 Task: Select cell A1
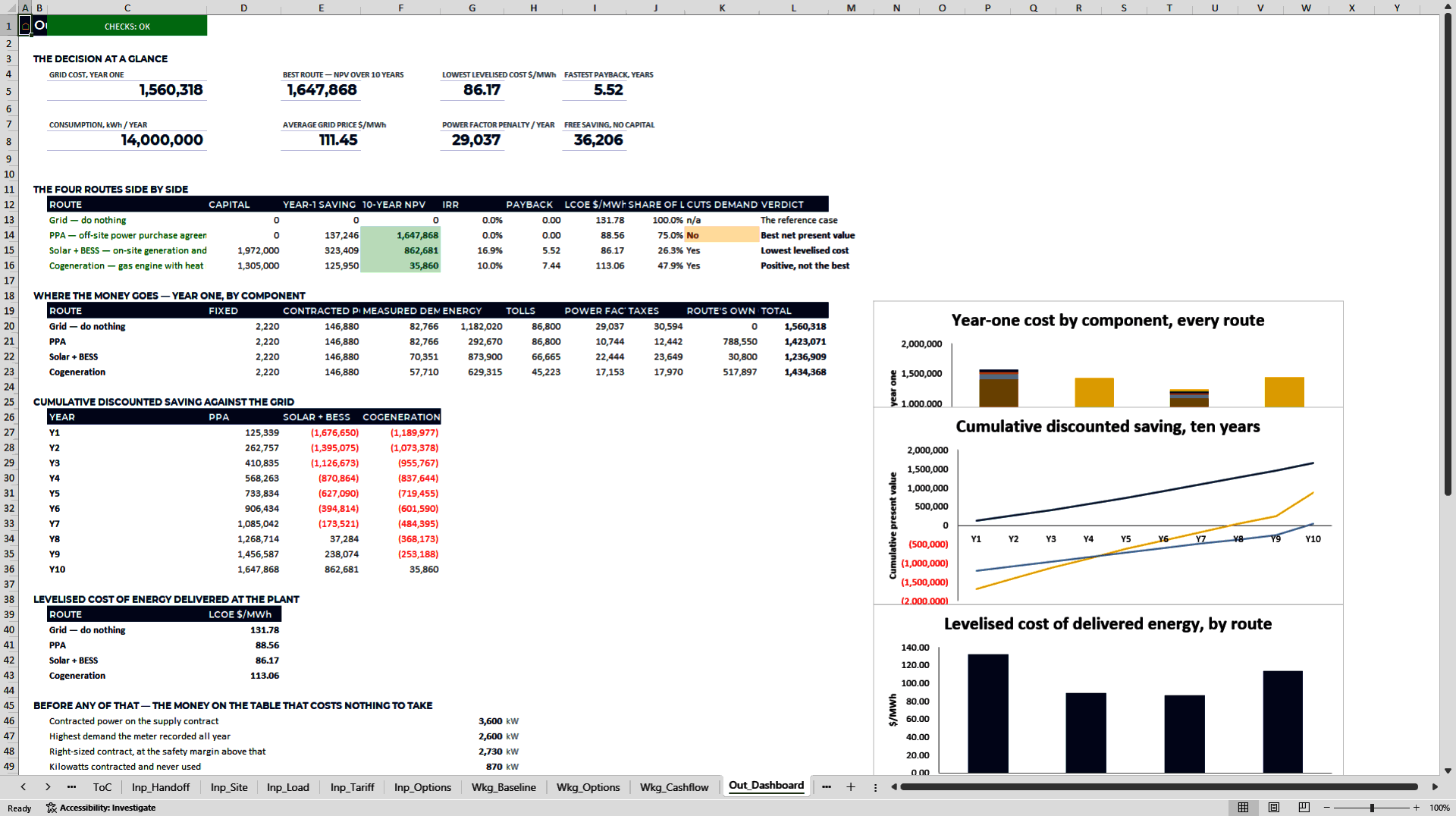point(25,26)
